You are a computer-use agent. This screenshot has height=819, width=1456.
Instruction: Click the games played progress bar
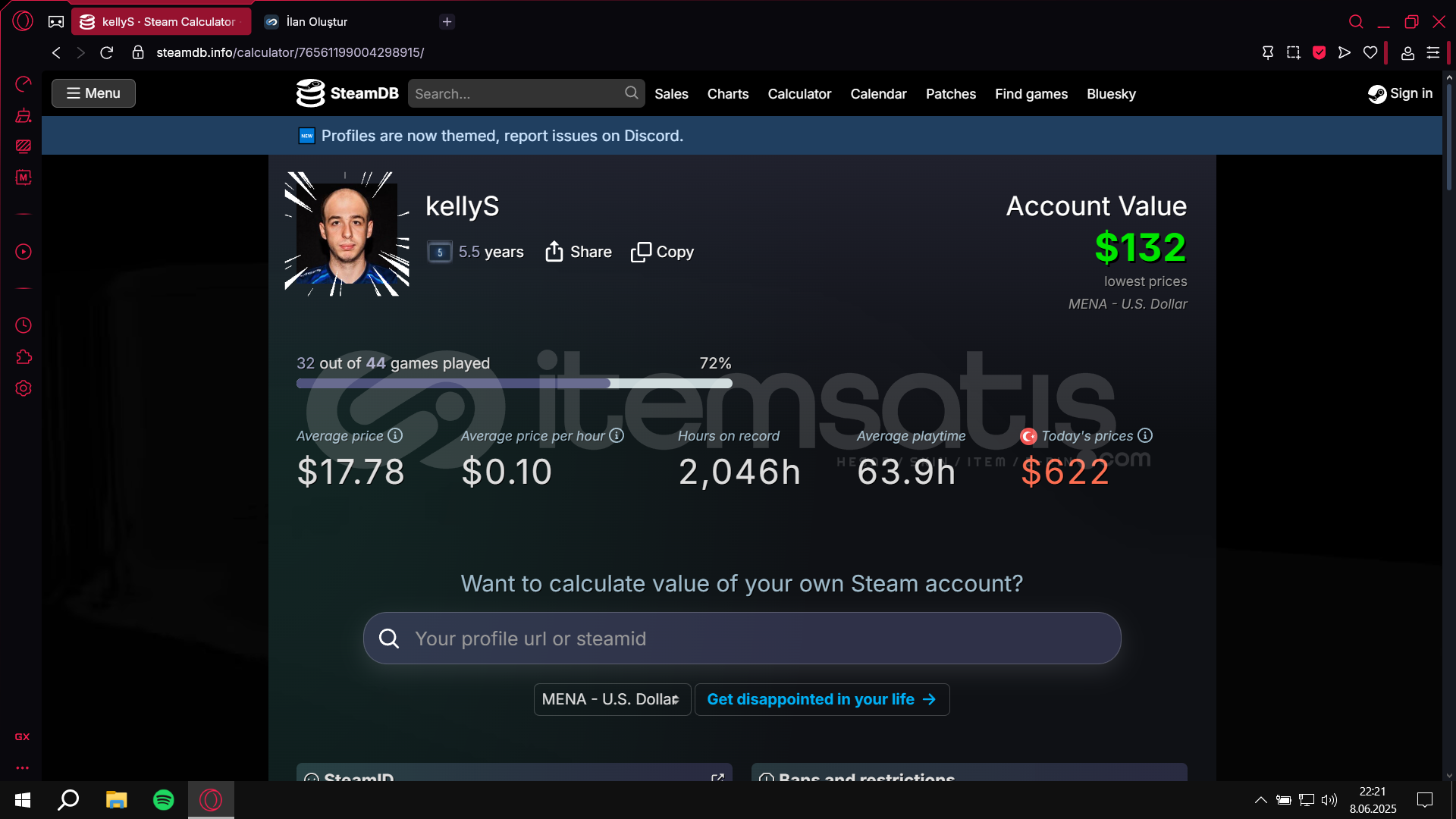[x=514, y=383]
